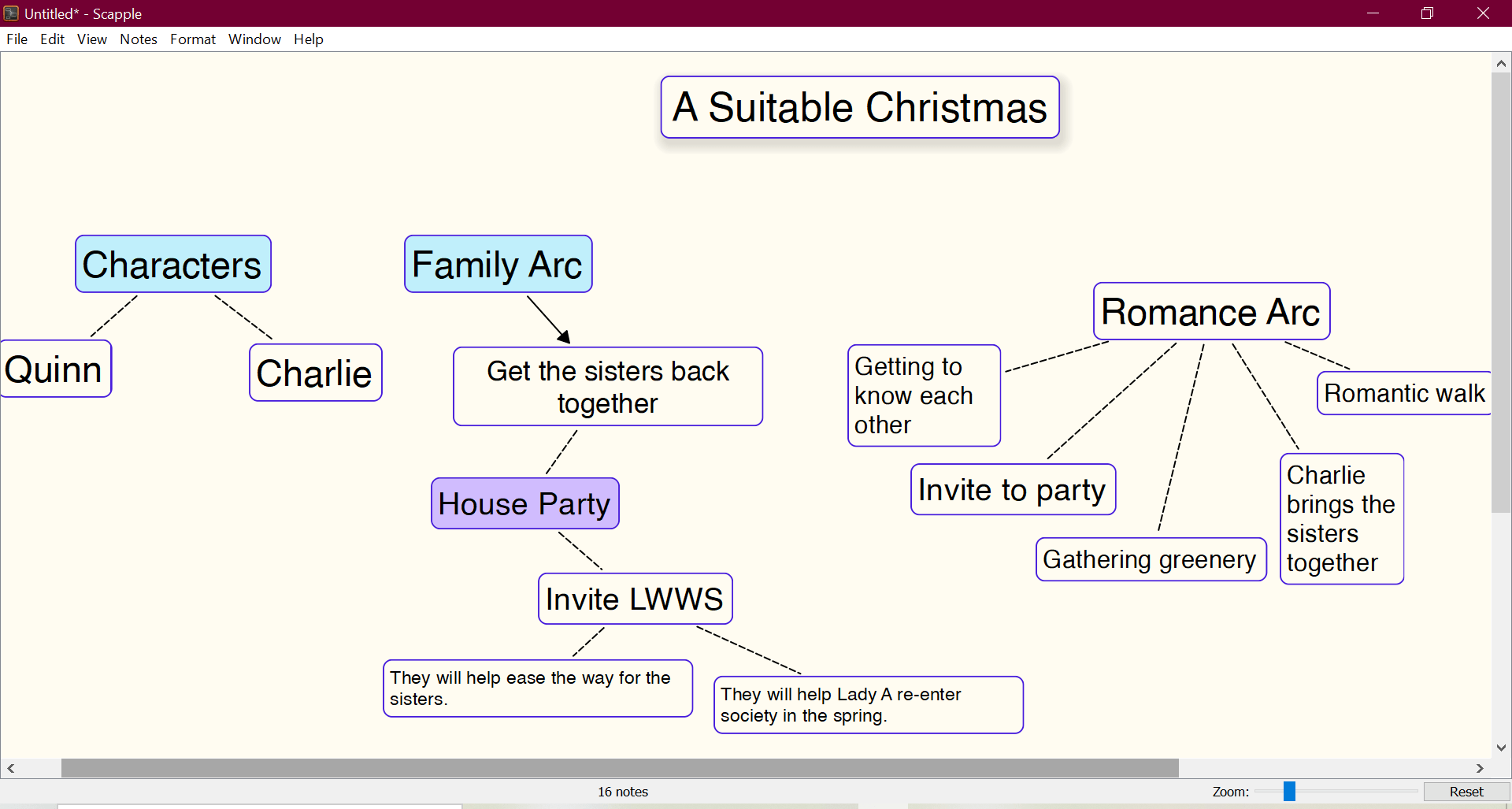Select the Charlie character note
This screenshot has height=809, width=1512.
[316, 373]
